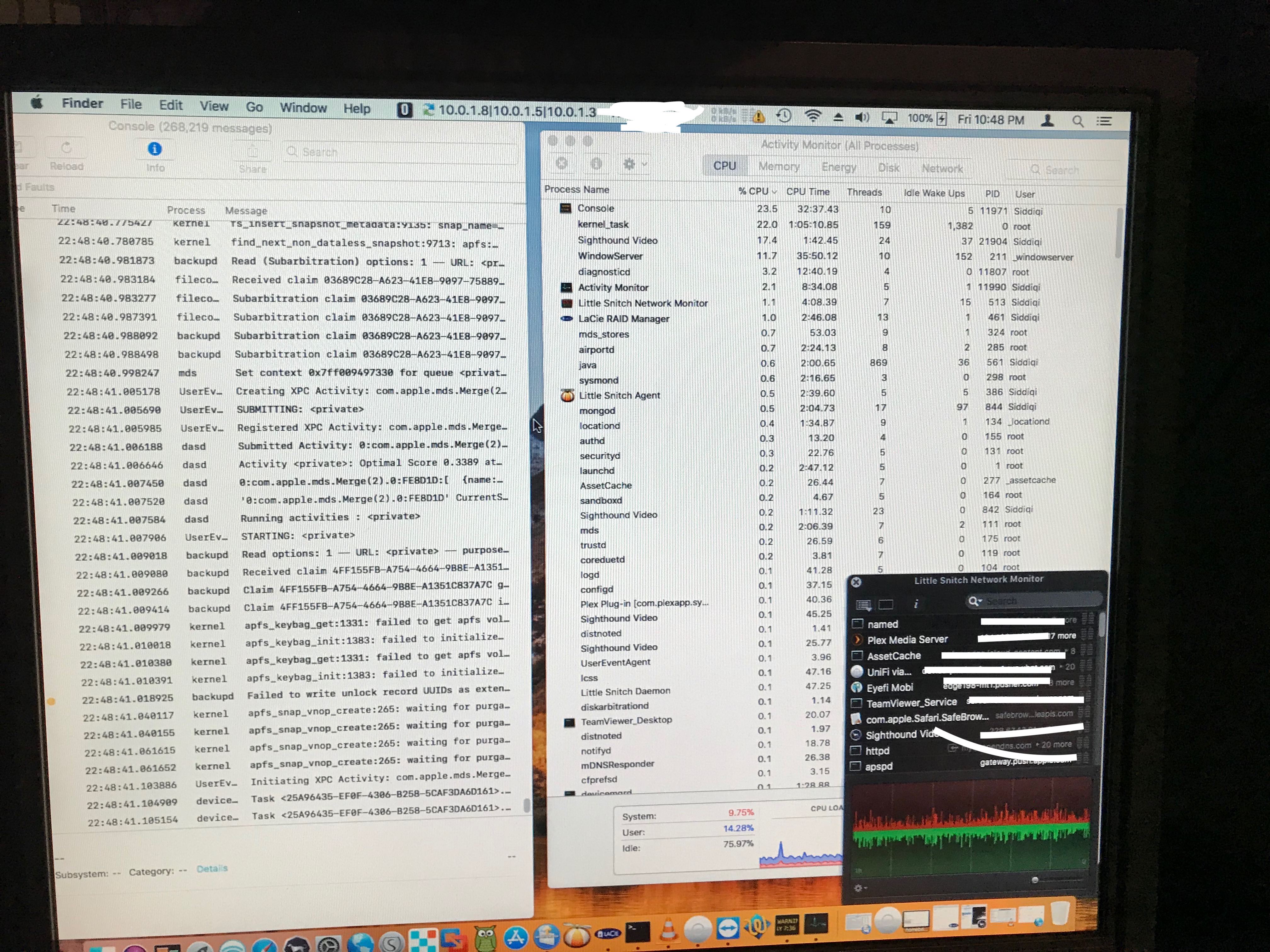Screen dimensions: 1270x952
Task: Open the gear action menu in Activity Monitor
Action: pyautogui.click(x=634, y=164)
